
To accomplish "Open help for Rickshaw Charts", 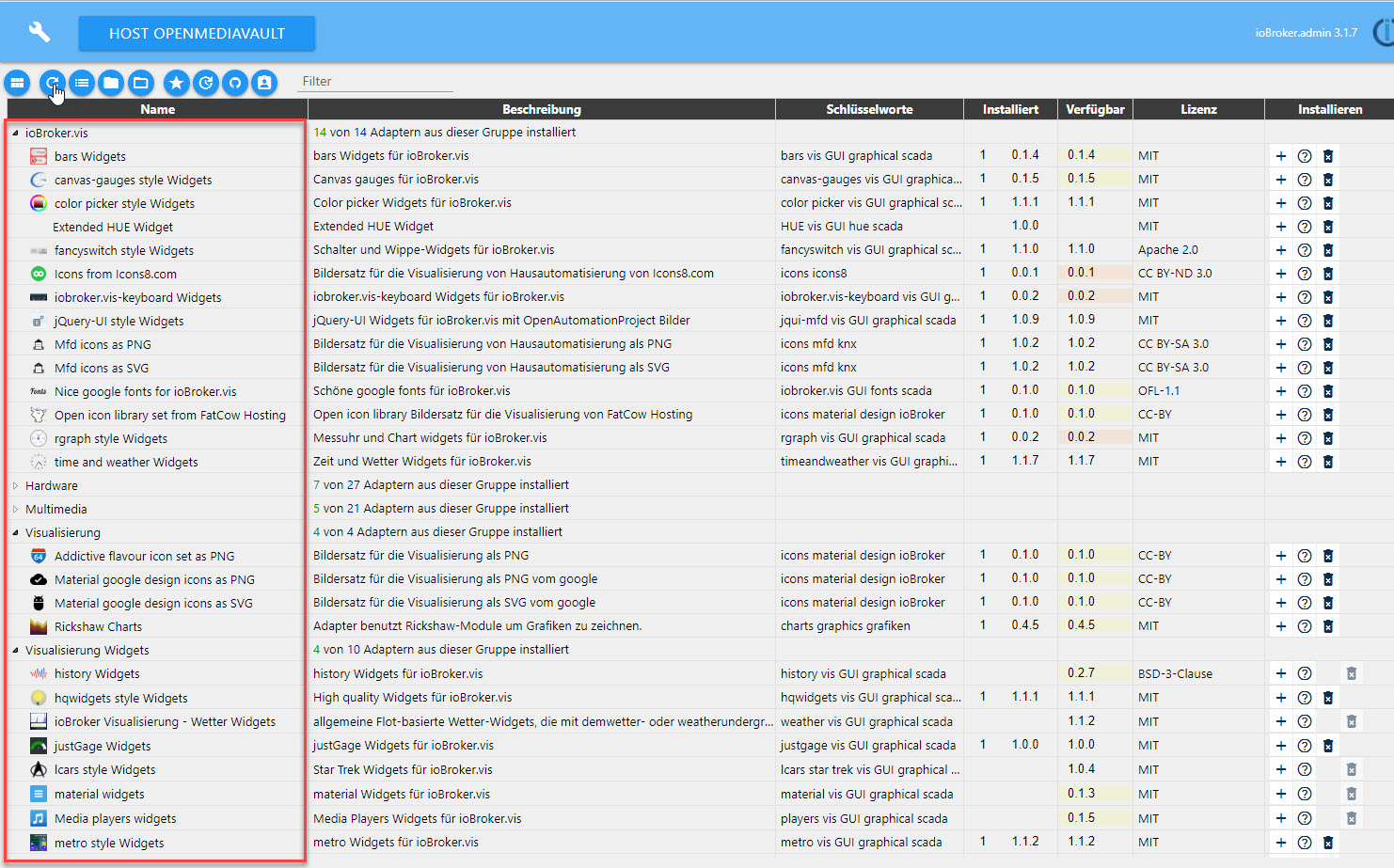I will (1305, 626).
